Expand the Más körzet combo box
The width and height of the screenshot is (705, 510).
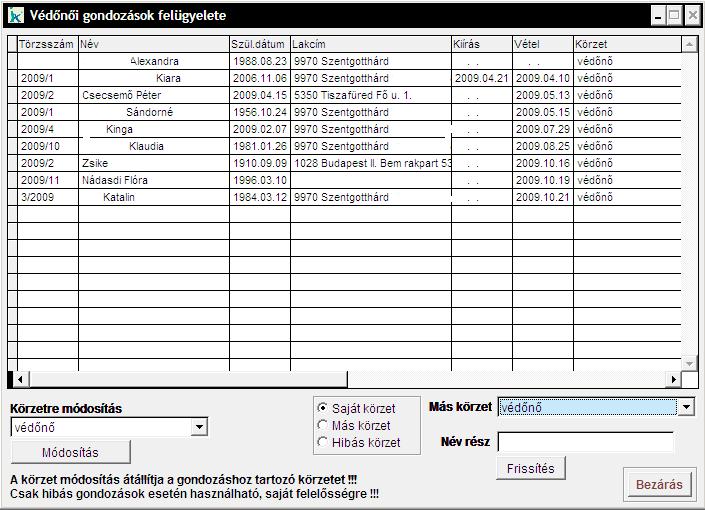[685, 407]
